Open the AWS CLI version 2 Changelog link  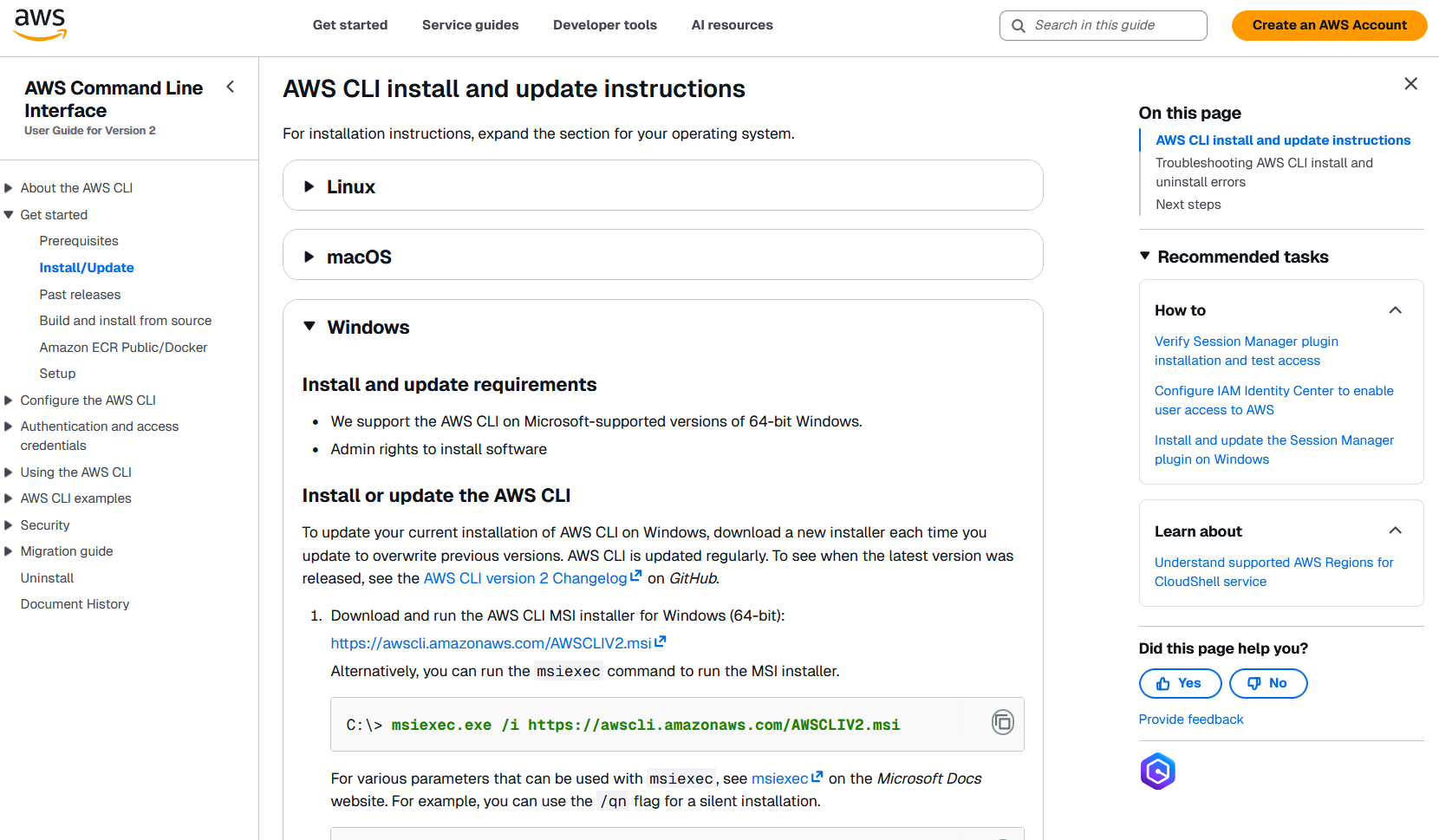click(x=532, y=578)
